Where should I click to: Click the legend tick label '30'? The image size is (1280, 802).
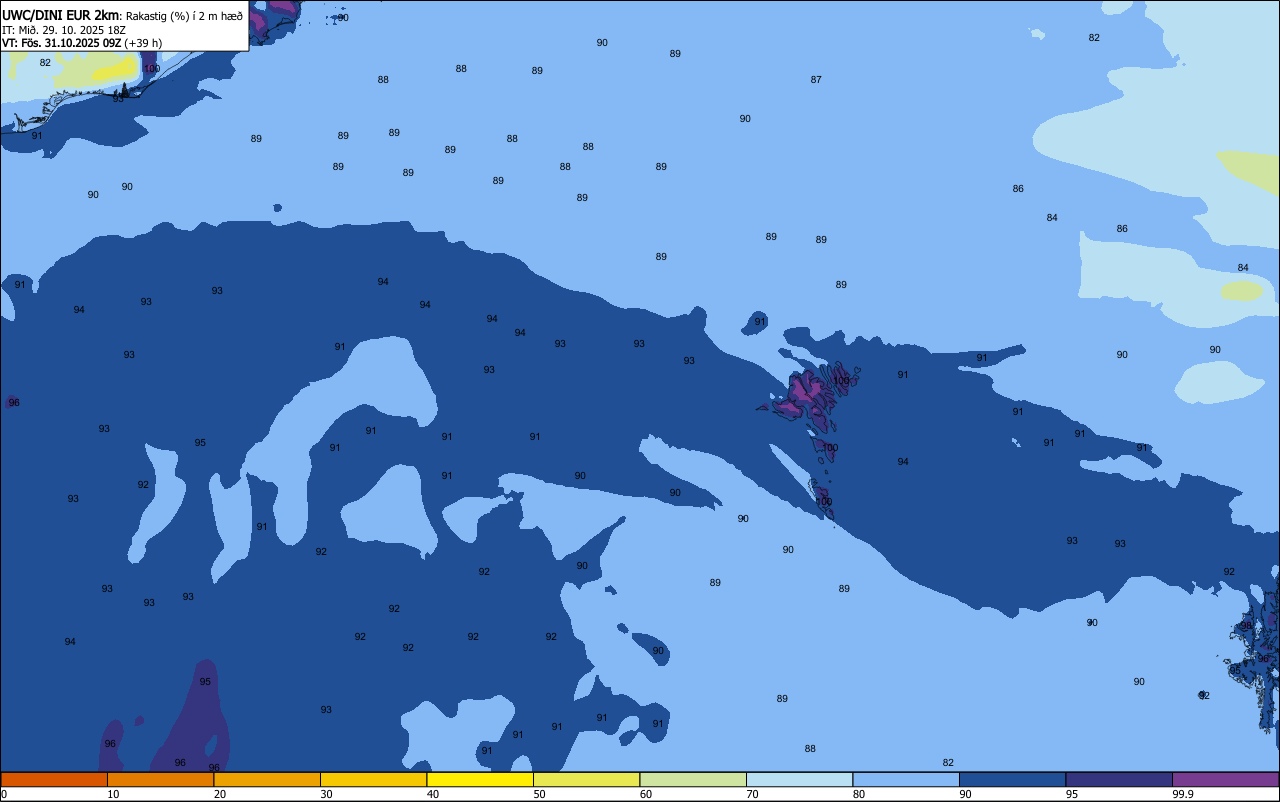(326, 794)
